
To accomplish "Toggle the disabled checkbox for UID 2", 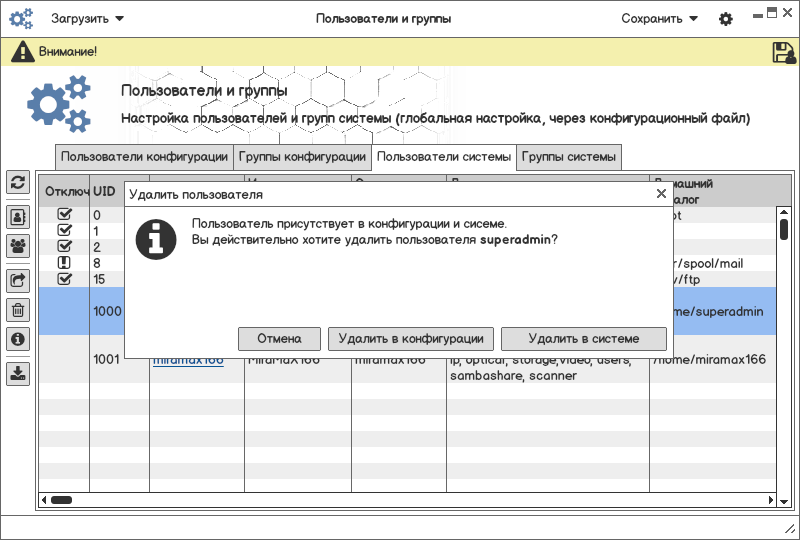I will tap(65, 246).
